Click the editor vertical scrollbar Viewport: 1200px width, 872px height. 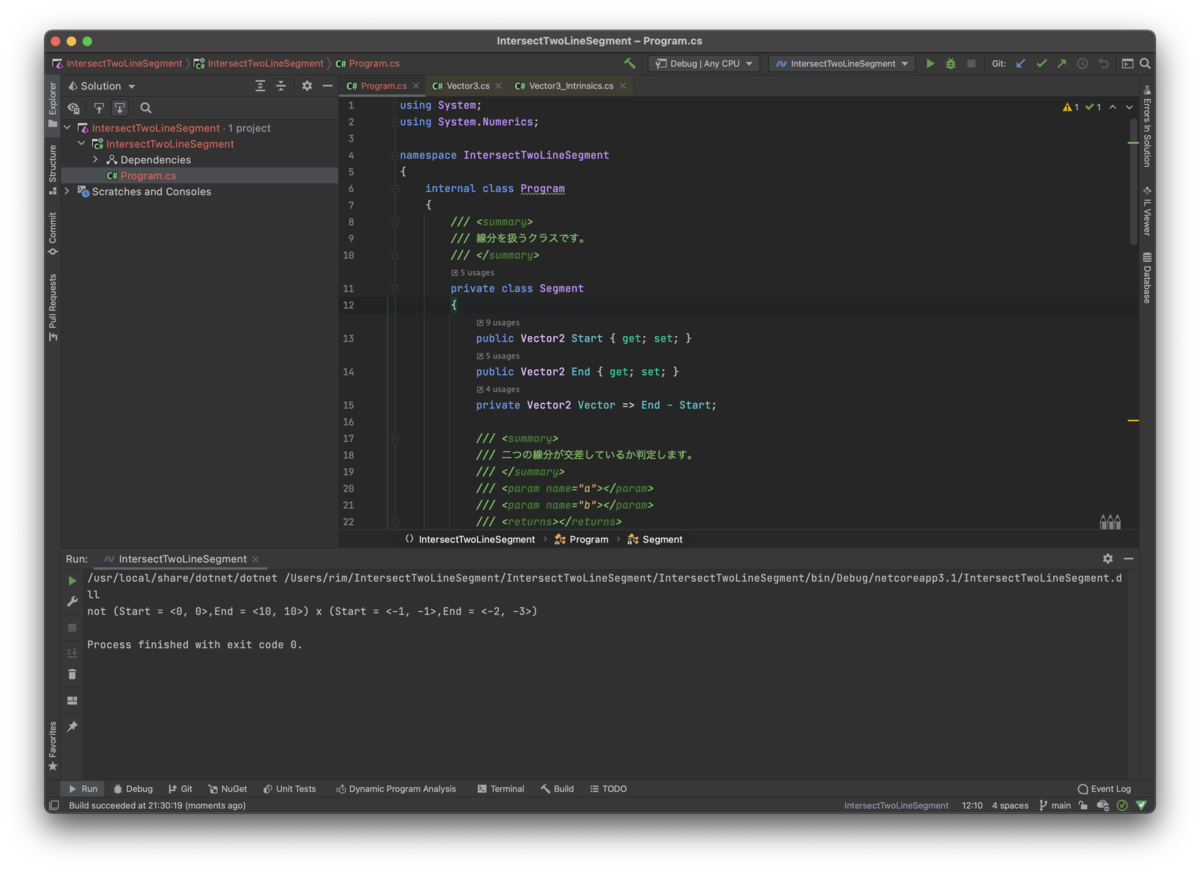[x=1133, y=180]
